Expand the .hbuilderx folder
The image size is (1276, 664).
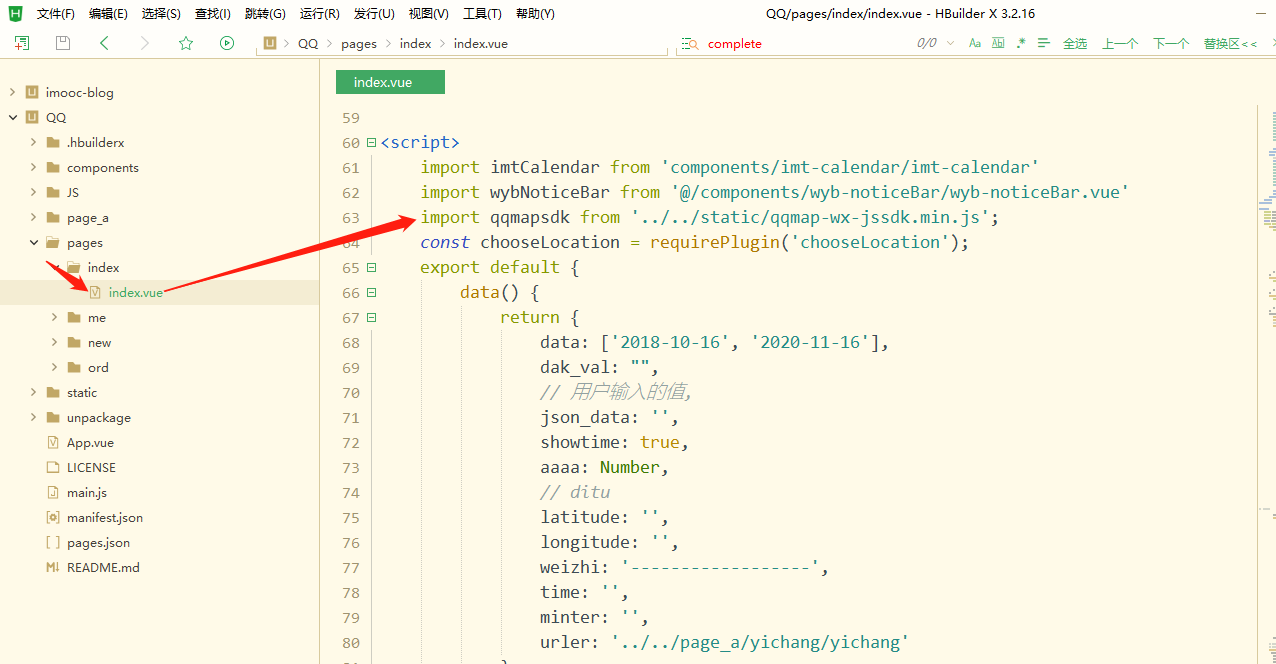tap(33, 142)
